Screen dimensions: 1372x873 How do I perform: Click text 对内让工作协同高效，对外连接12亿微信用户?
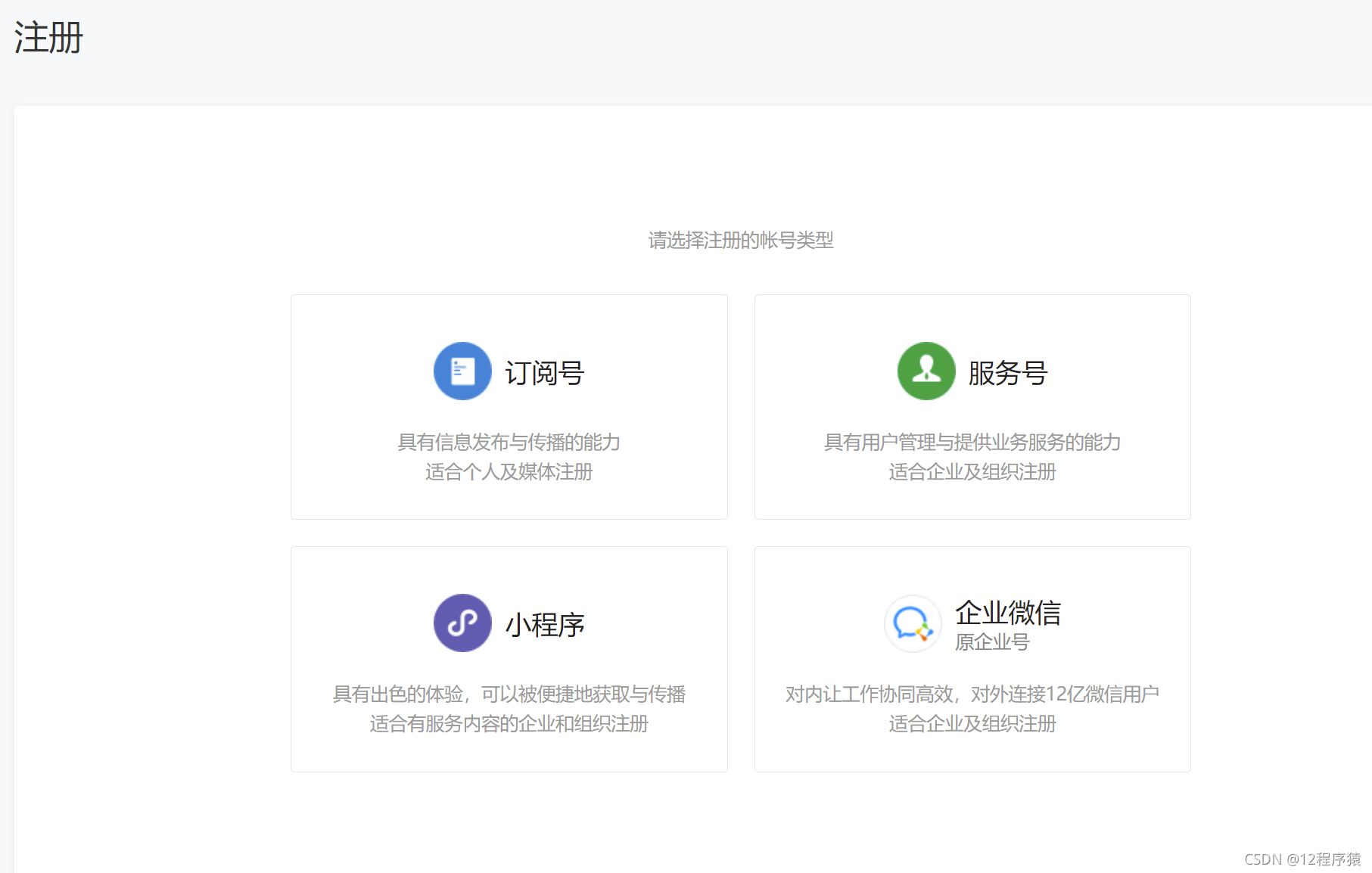(x=972, y=694)
